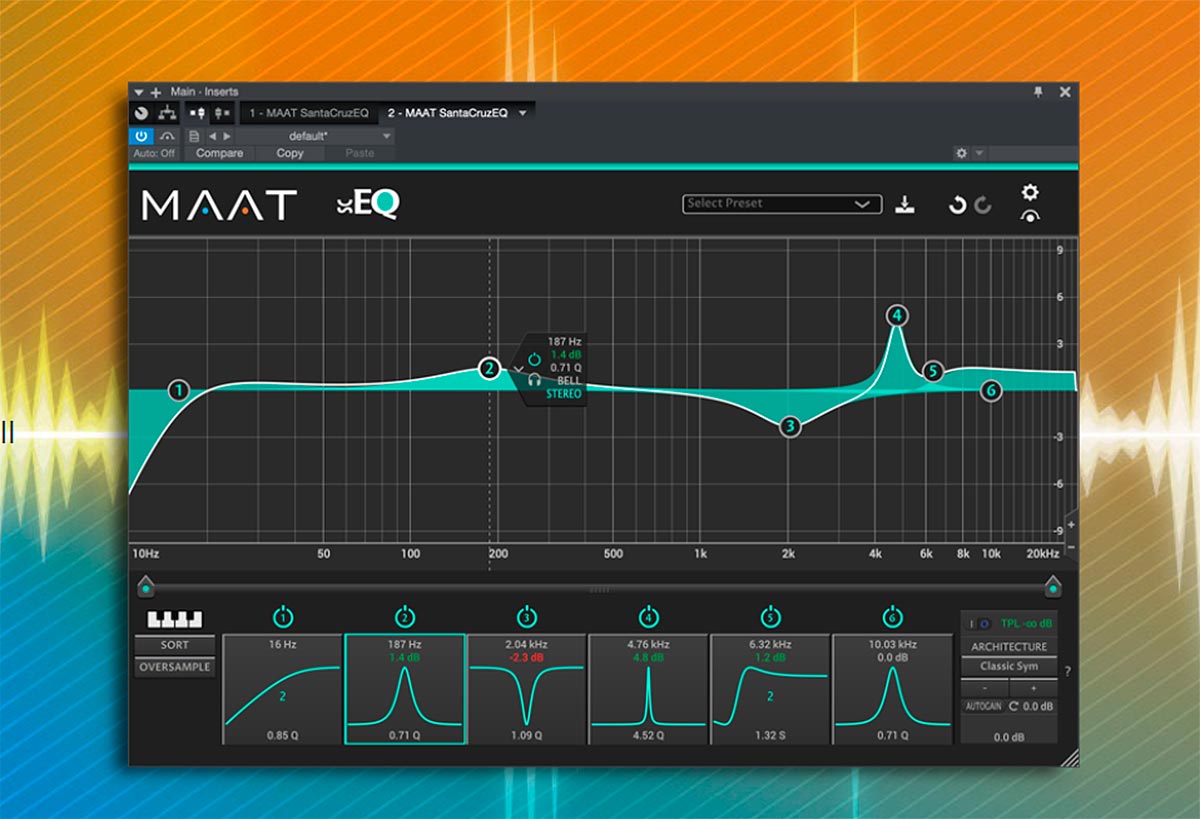Select the 2 - MAAT SantaCruzEQ tab
1200x819 pixels.
point(447,113)
